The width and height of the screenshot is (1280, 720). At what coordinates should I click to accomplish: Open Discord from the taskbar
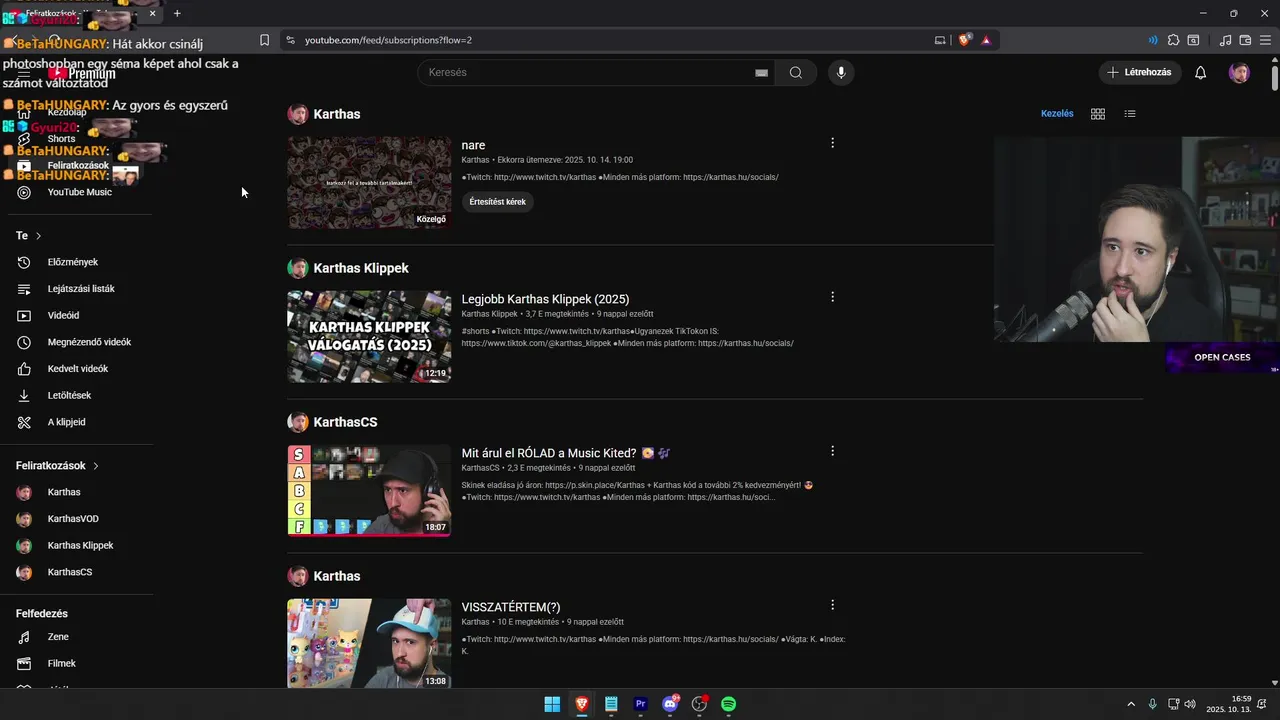click(670, 704)
